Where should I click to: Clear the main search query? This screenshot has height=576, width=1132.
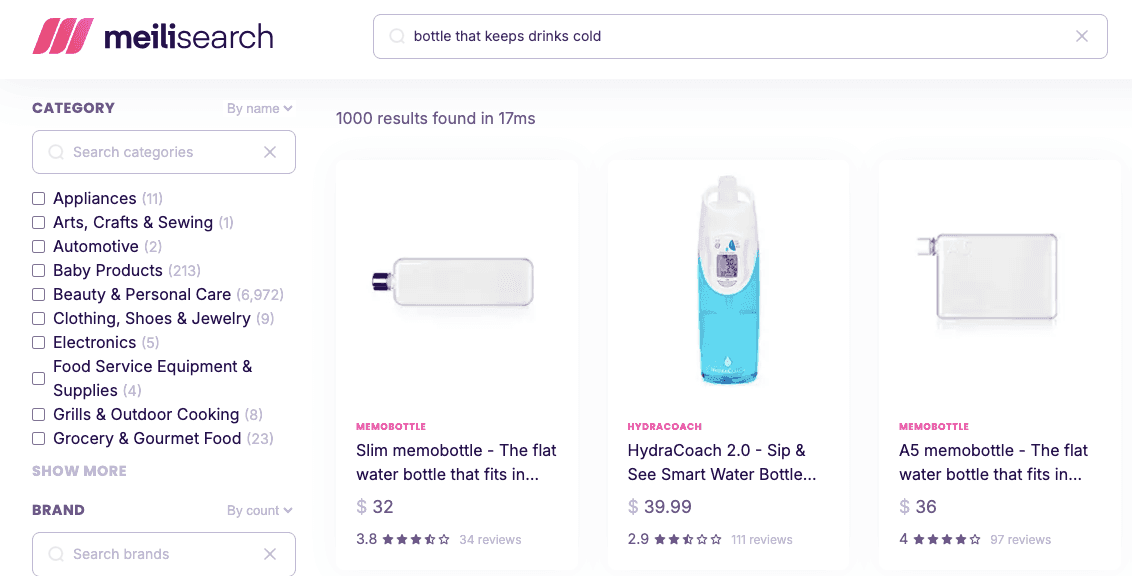click(x=1081, y=36)
